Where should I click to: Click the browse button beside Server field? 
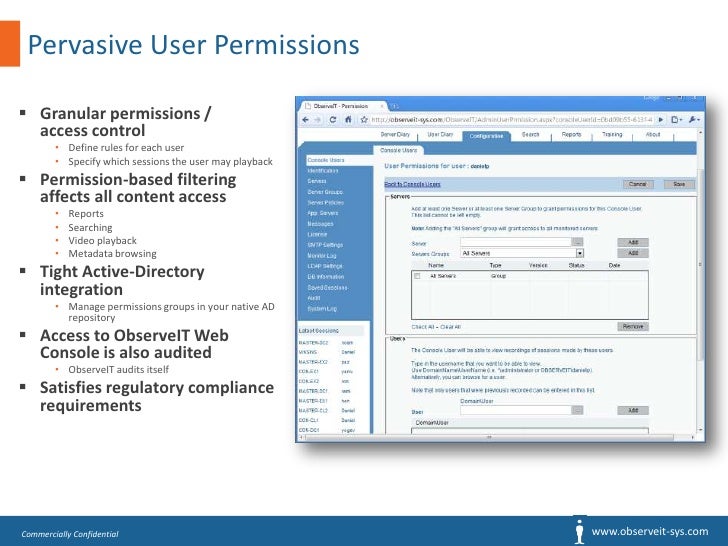(x=577, y=242)
